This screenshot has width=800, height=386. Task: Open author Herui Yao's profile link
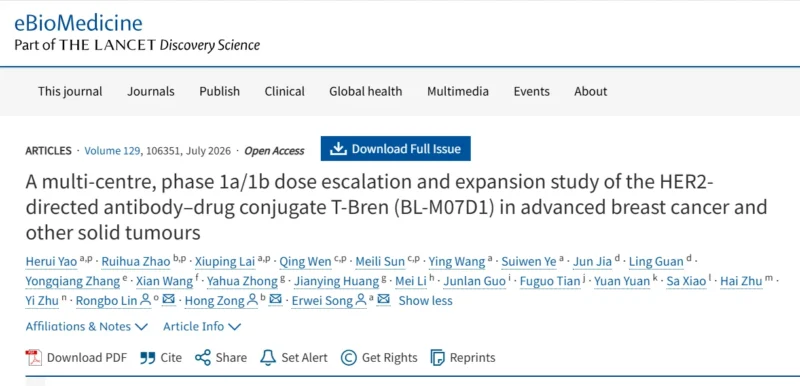click(x=51, y=262)
